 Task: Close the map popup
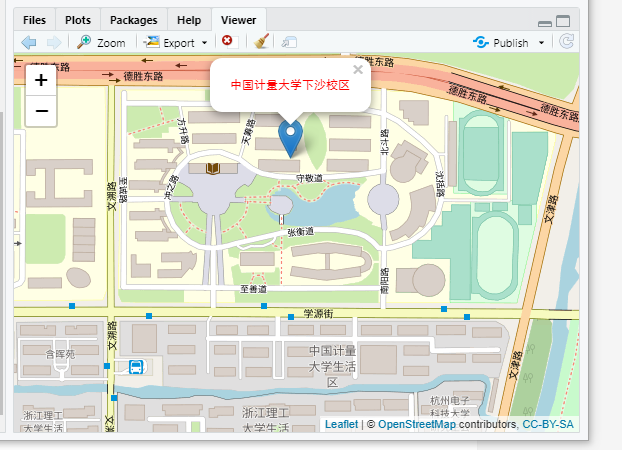click(358, 69)
